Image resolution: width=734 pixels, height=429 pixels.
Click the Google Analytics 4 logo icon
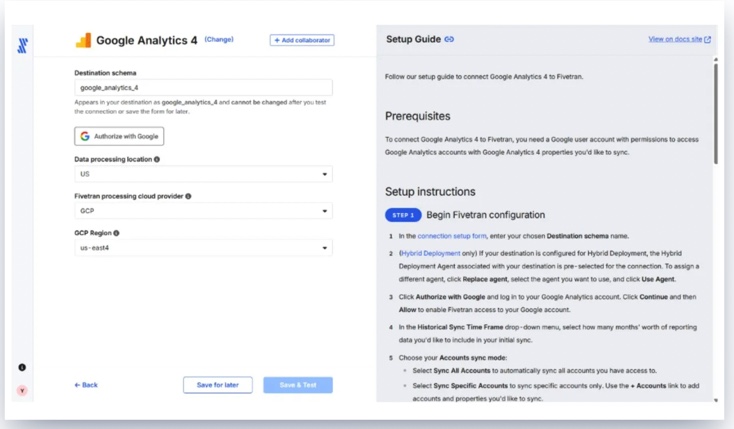click(x=83, y=40)
